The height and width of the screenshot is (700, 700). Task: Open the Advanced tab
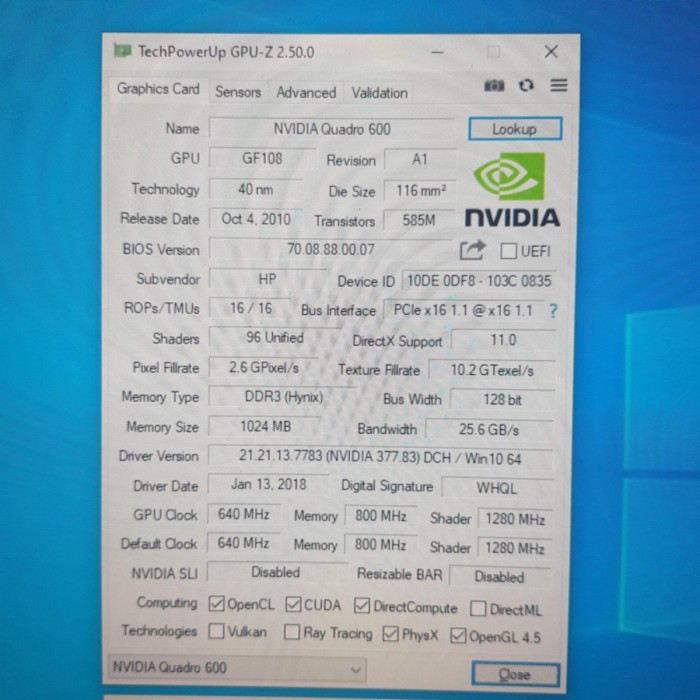click(x=306, y=92)
